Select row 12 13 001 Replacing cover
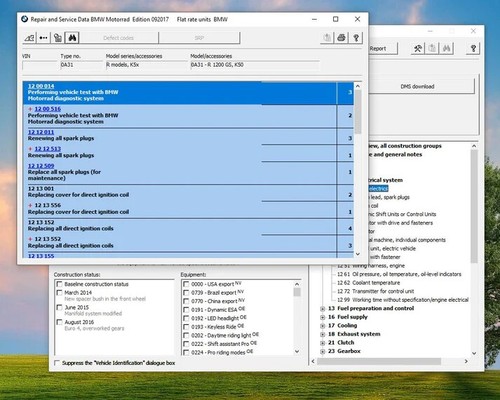 click(x=188, y=192)
